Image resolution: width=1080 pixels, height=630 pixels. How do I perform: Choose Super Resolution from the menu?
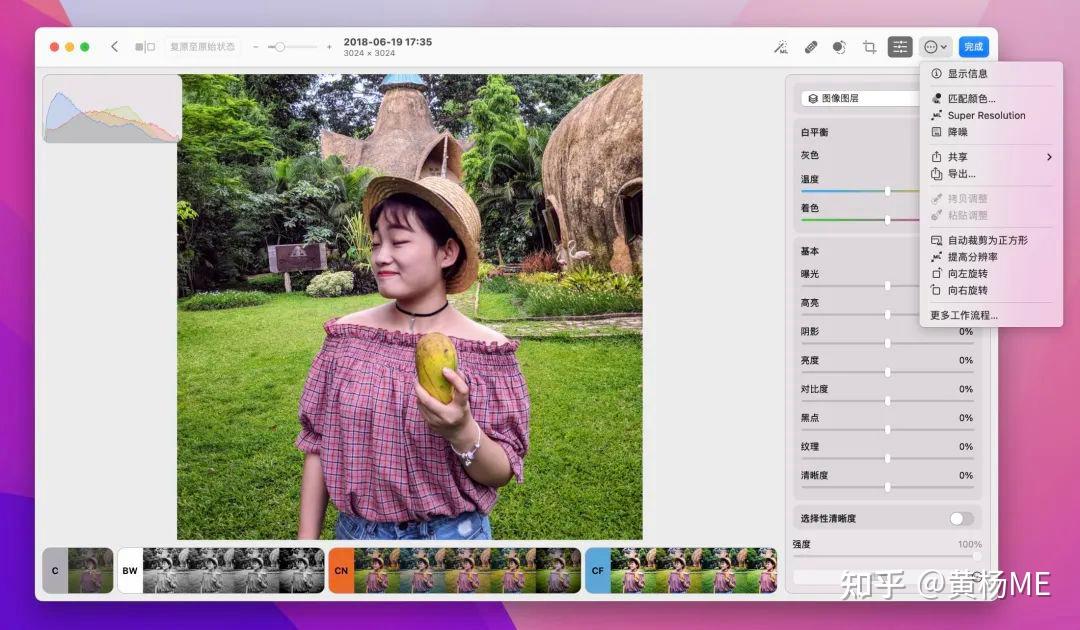click(x=984, y=115)
